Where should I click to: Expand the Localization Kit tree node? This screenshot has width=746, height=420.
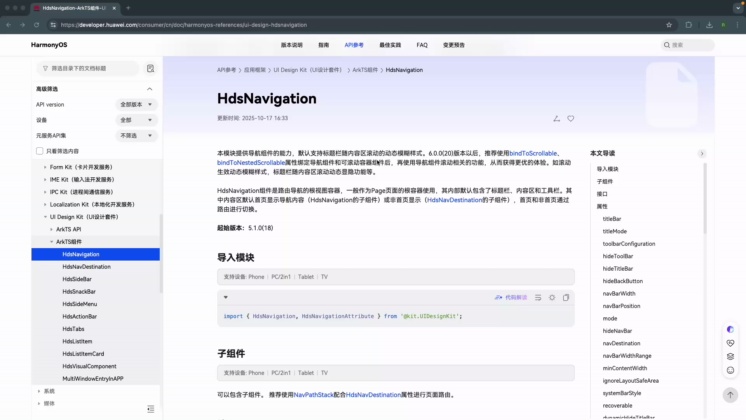[x=45, y=203]
